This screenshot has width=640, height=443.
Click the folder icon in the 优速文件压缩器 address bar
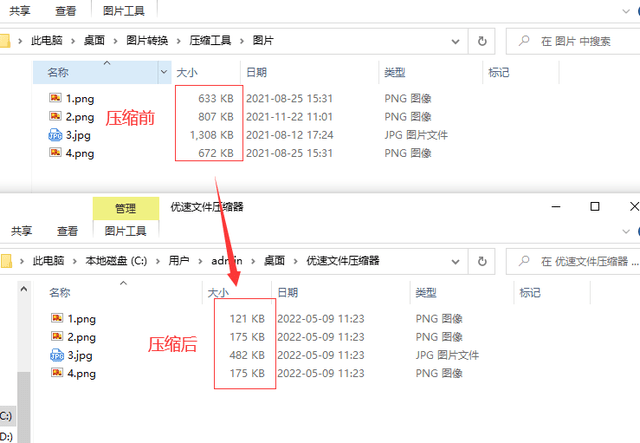6,261
